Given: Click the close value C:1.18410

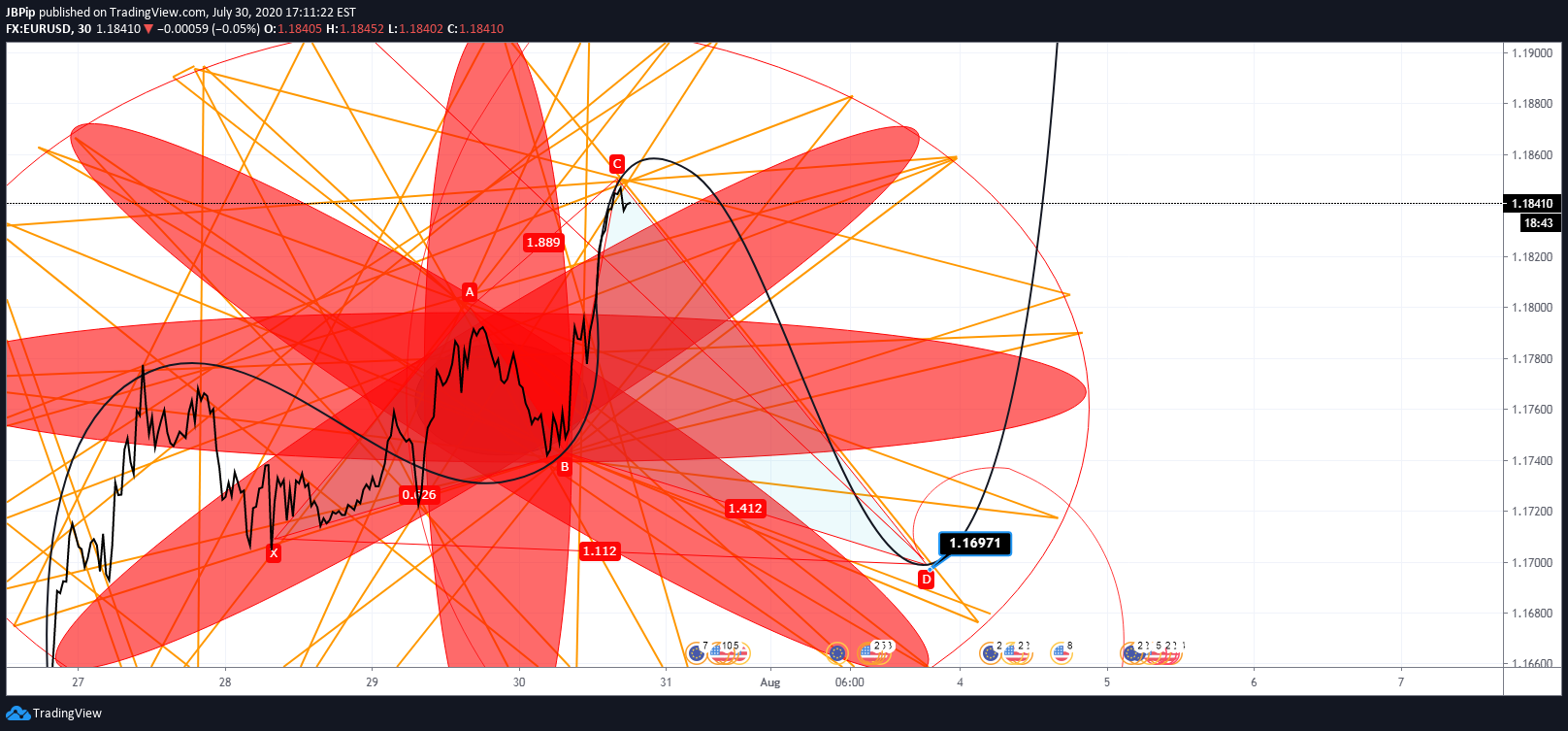Looking at the screenshot, I should pos(475,29).
